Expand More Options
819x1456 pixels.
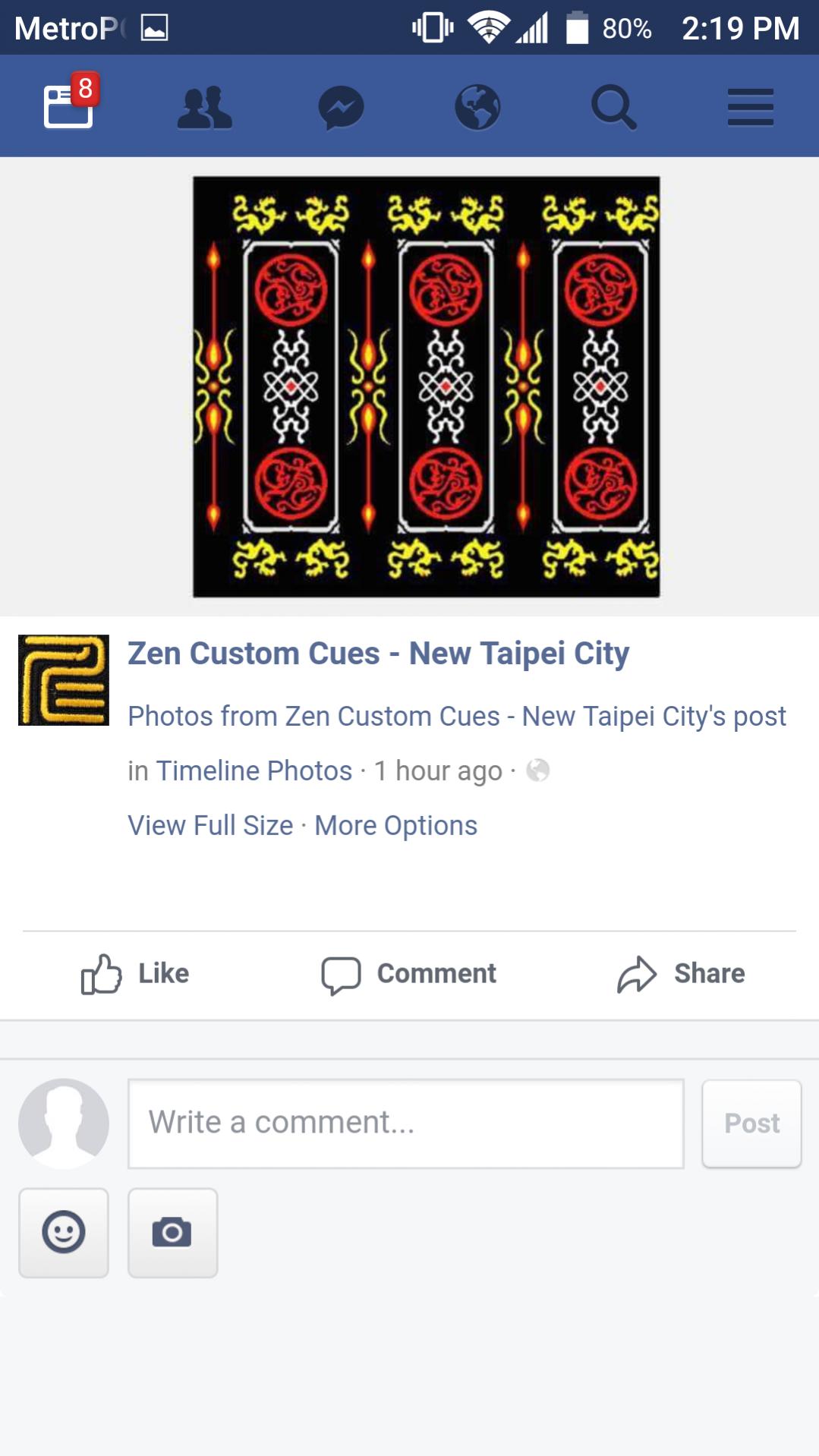pyautogui.click(x=396, y=825)
